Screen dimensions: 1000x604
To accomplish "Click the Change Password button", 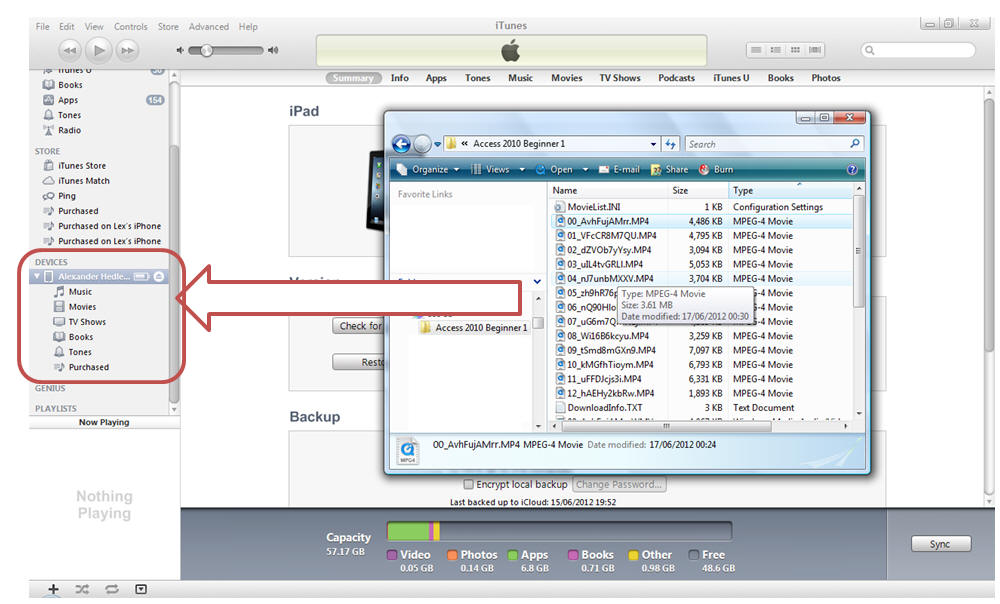I will coord(619,484).
